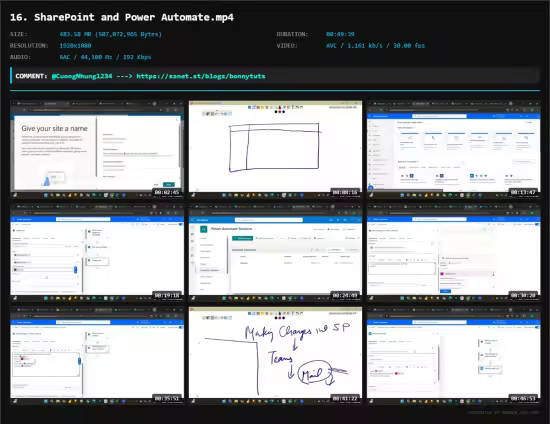Open the thumbnail with handwritten Making Changes notes

pos(275,356)
